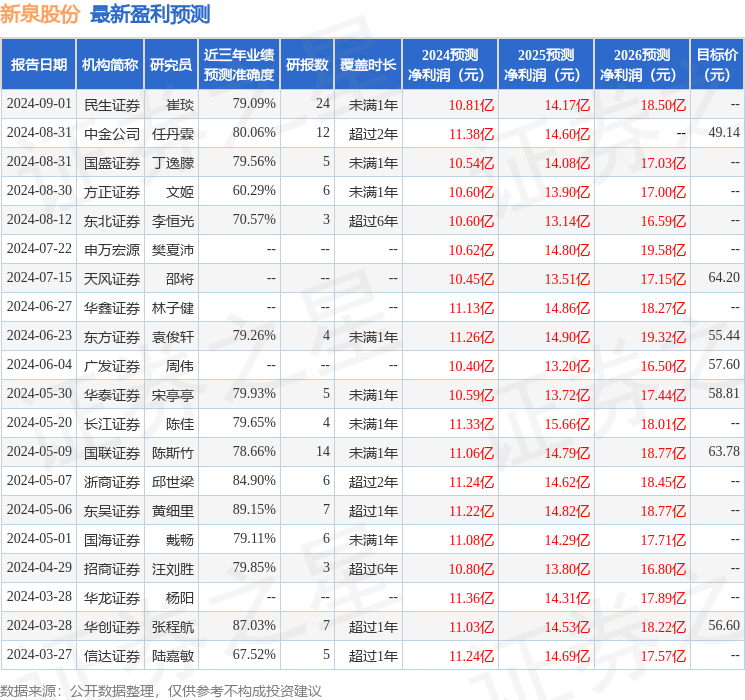The image size is (745, 700).
Task: Click target price 55.44
Action: (724, 336)
